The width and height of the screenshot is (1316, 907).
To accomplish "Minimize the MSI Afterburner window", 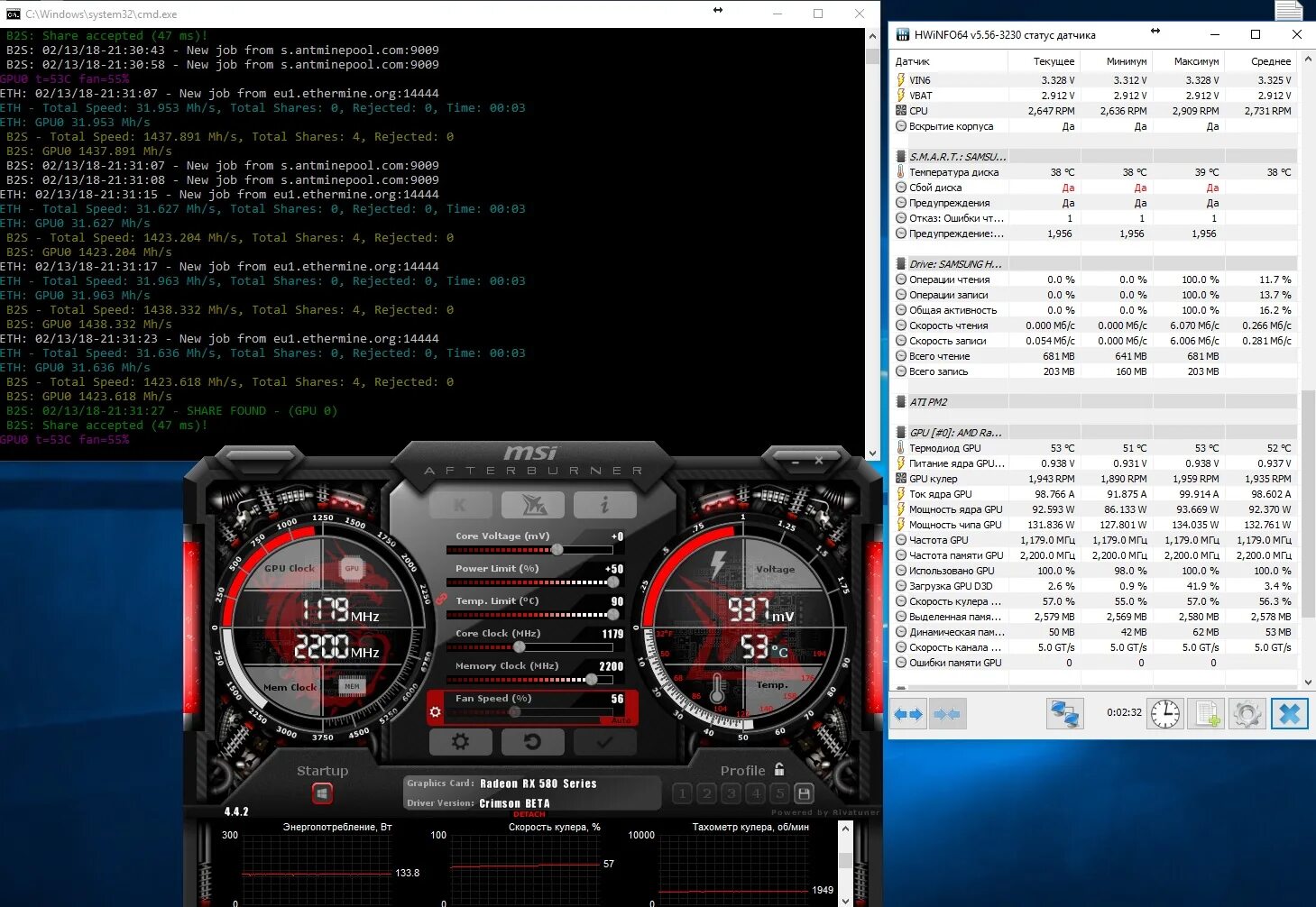I will point(796,461).
